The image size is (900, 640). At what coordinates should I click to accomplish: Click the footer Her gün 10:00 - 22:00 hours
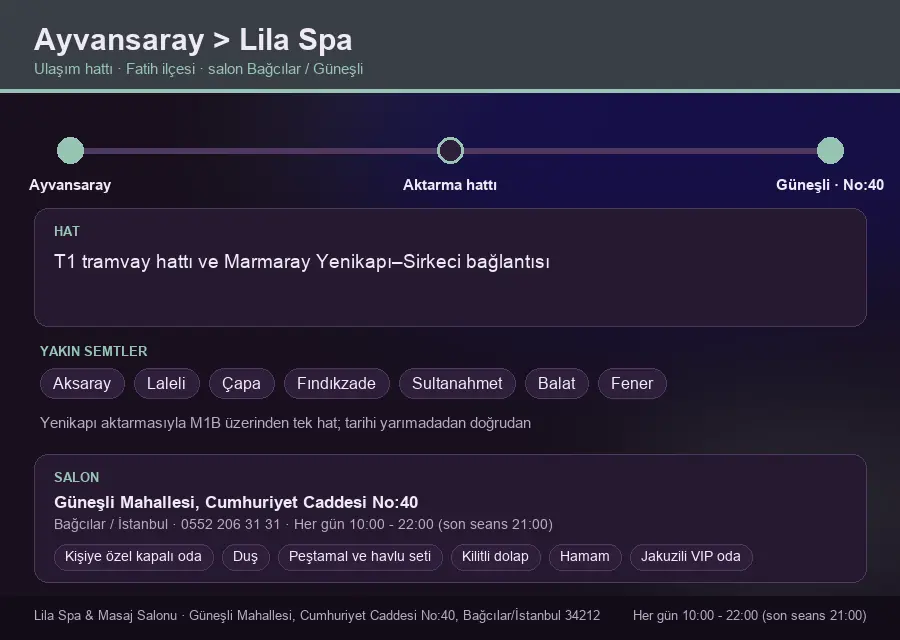point(750,616)
